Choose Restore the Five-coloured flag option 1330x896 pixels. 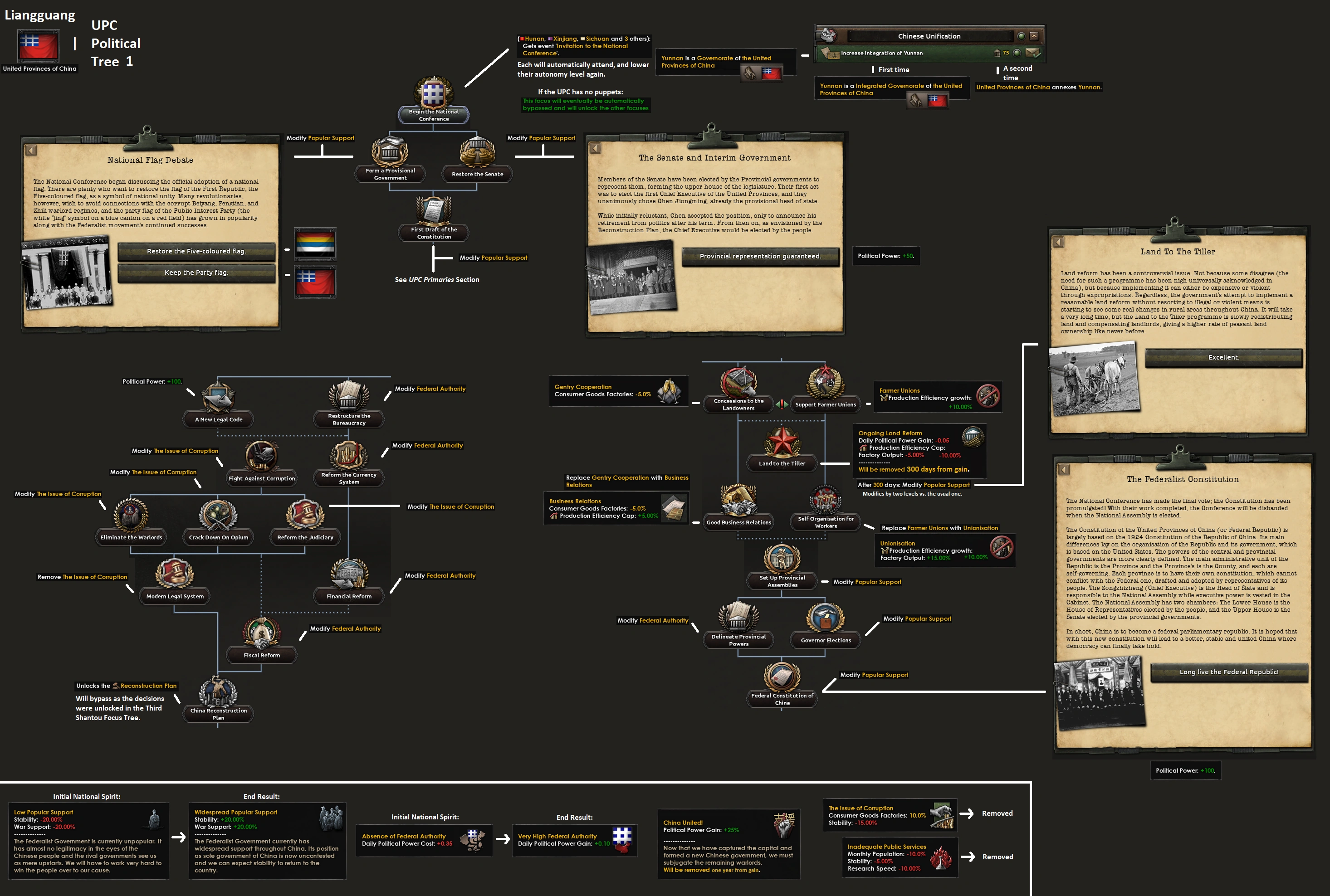[x=196, y=251]
